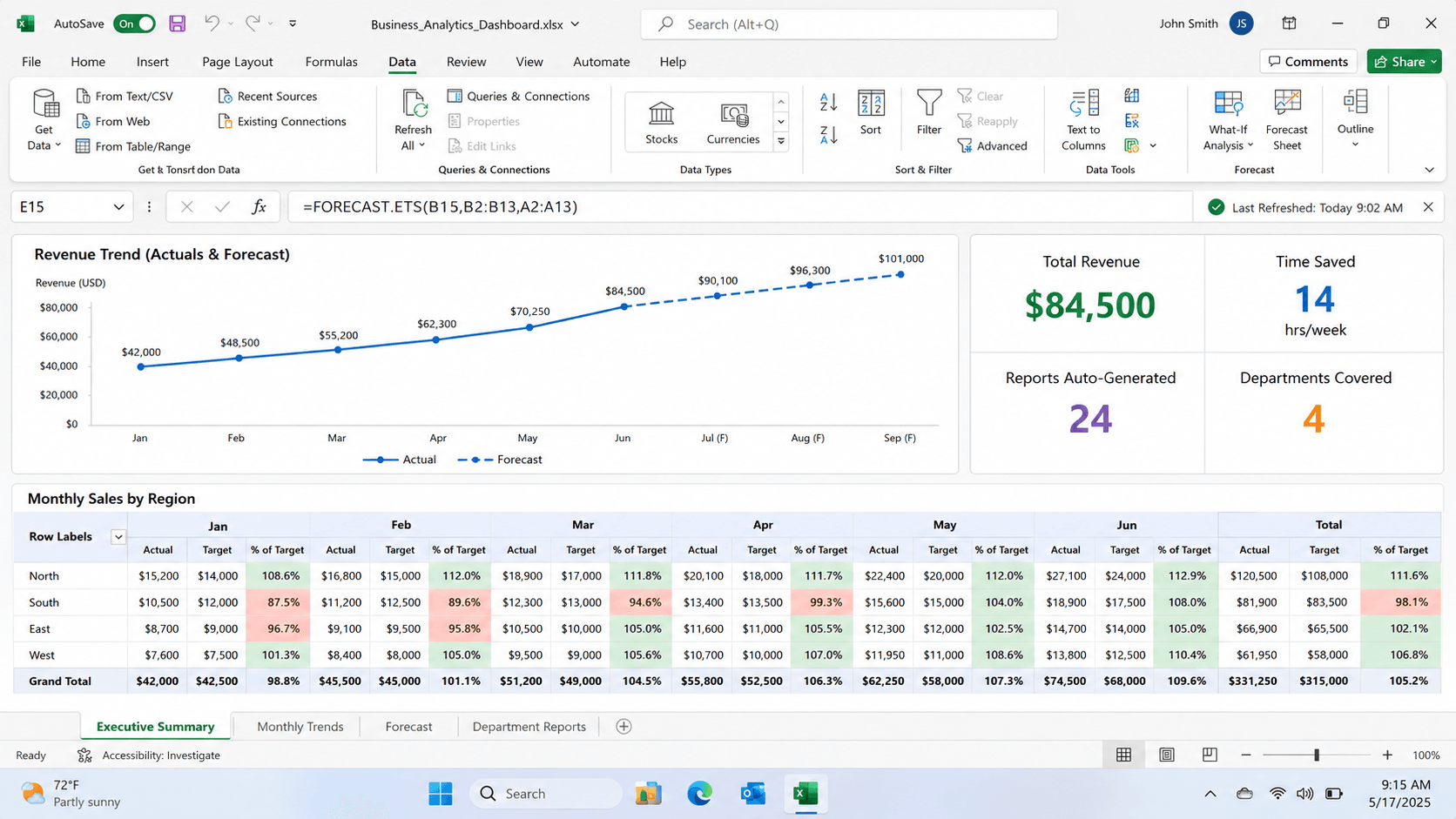Image resolution: width=1456 pixels, height=819 pixels.
Task: Dismiss the Last Refreshed notice
Action: pos(1428,207)
